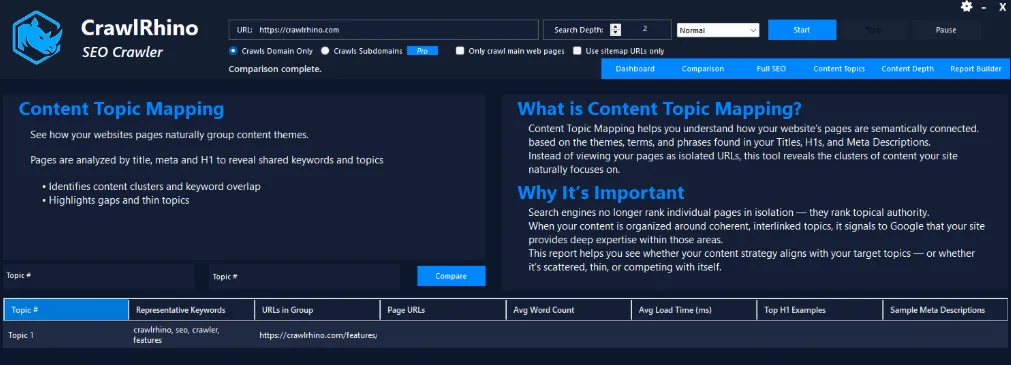
Task: Click https://crawlrhino.com/features/ cell
Action: 318,335
